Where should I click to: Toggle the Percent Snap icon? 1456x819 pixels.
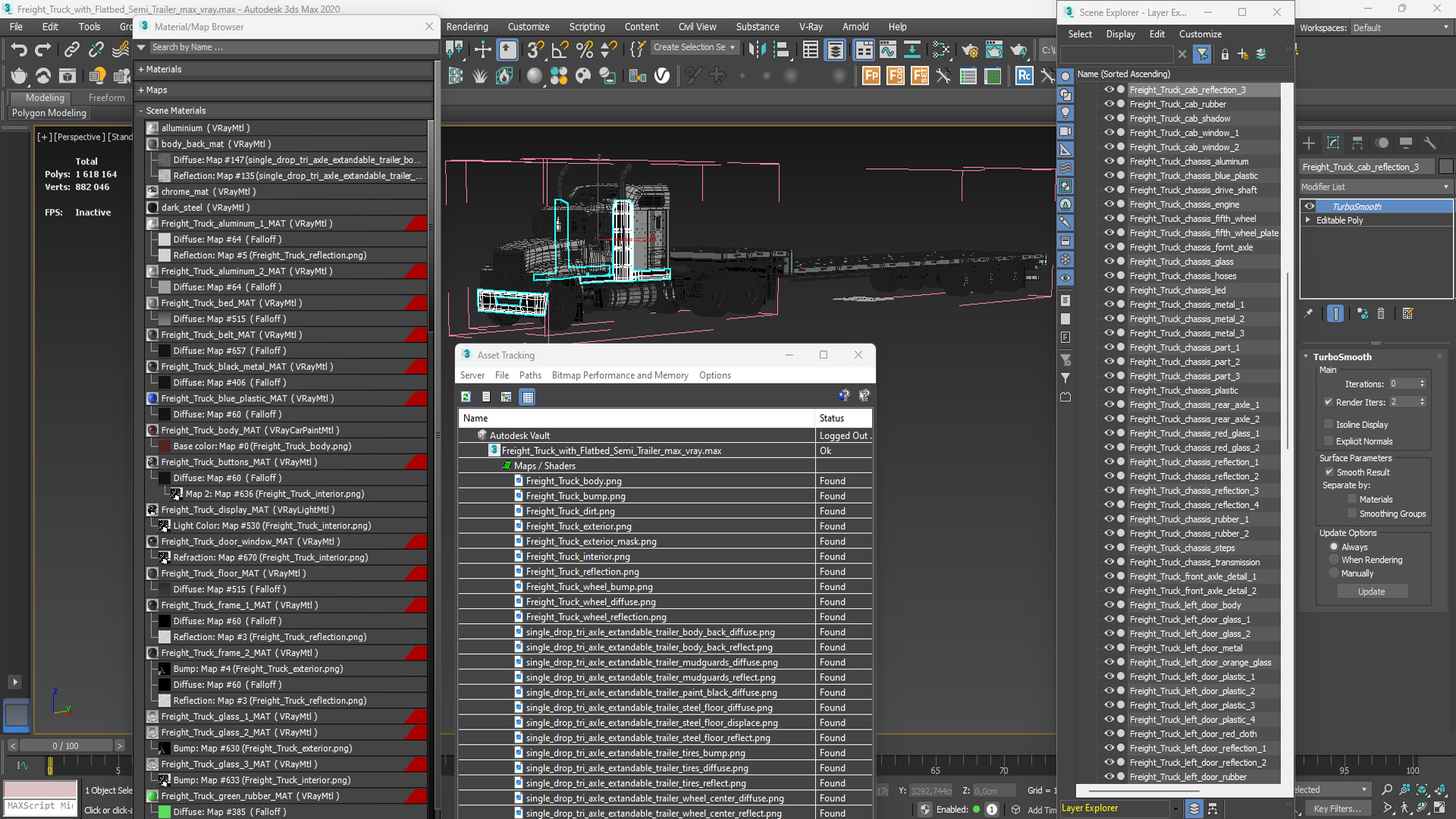[584, 50]
